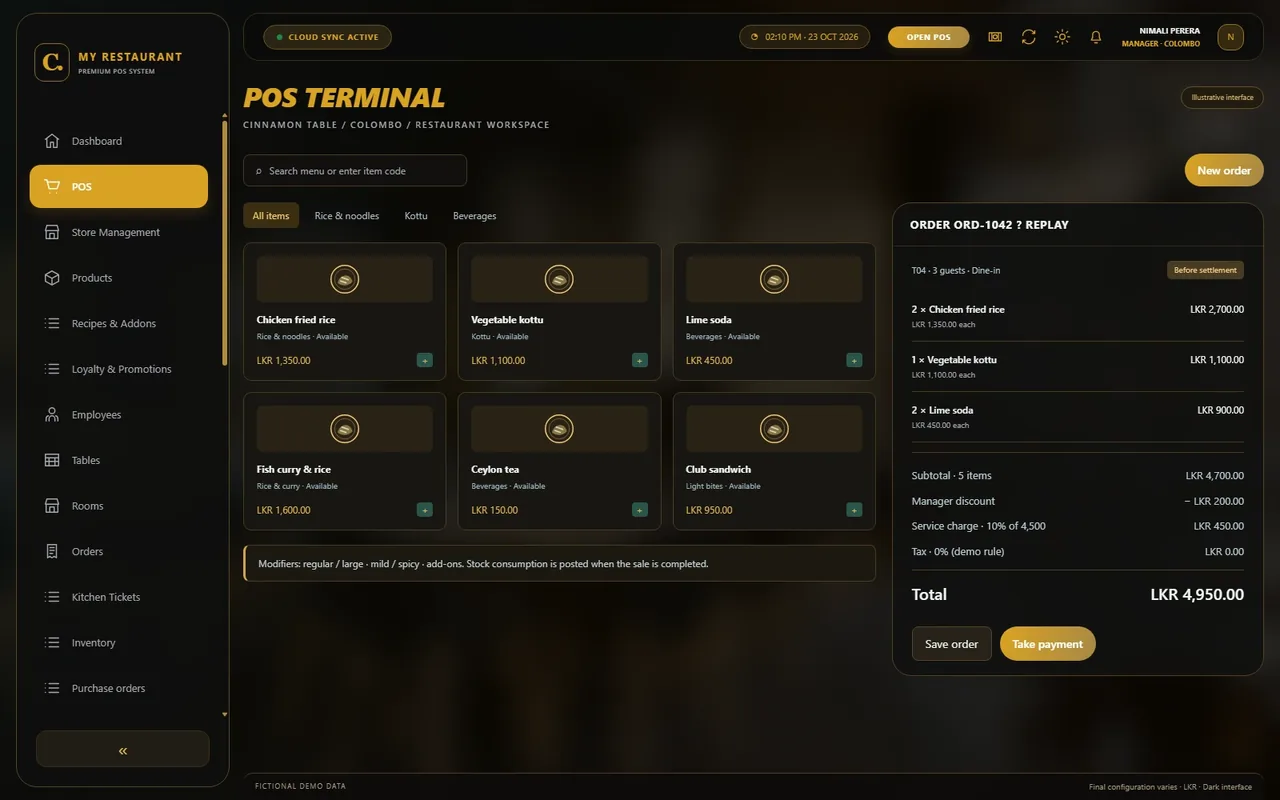Select the Kottu category tab
Image resolution: width=1280 pixels, height=800 pixels.
416,216
